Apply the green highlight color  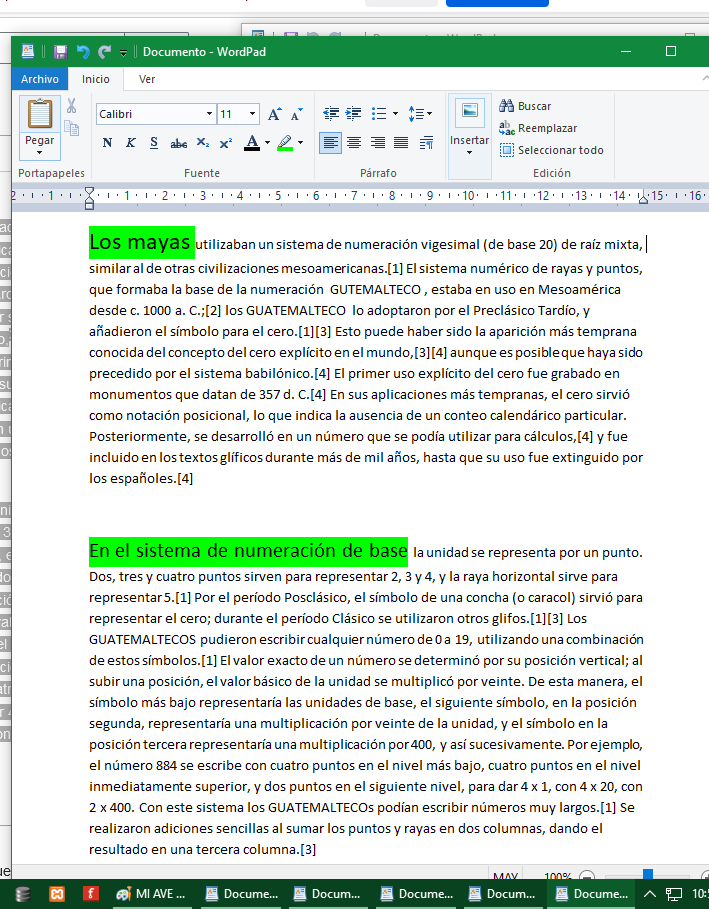pyautogui.click(x=285, y=143)
